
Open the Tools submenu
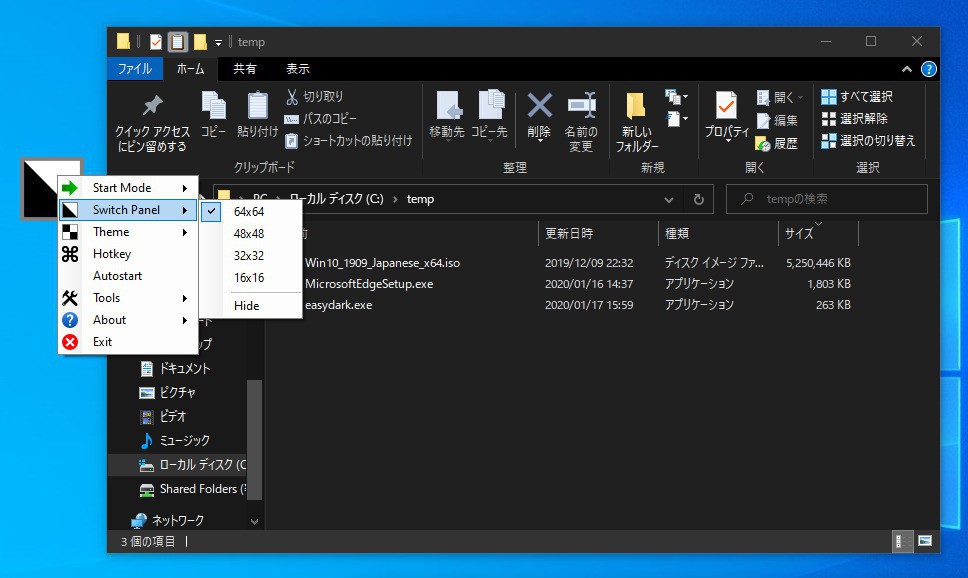click(128, 298)
